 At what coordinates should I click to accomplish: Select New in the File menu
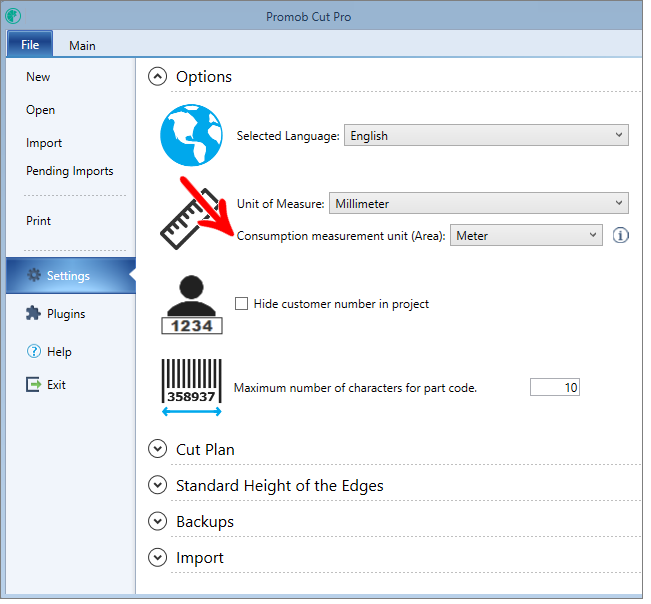[x=39, y=78]
